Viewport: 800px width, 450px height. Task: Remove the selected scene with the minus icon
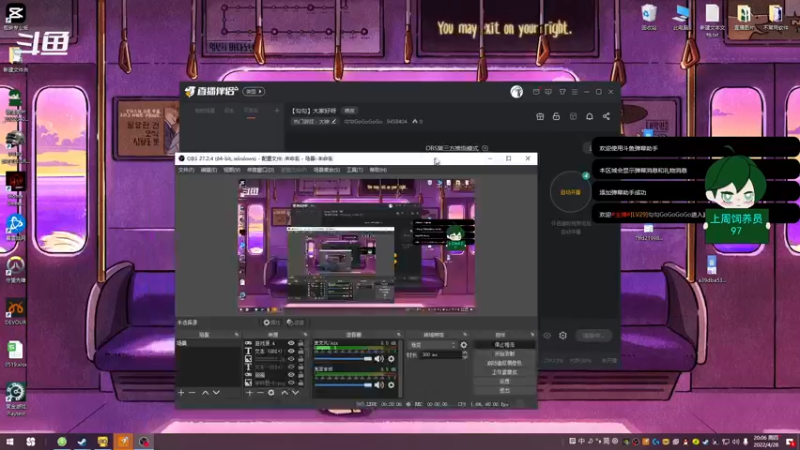pos(192,393)
